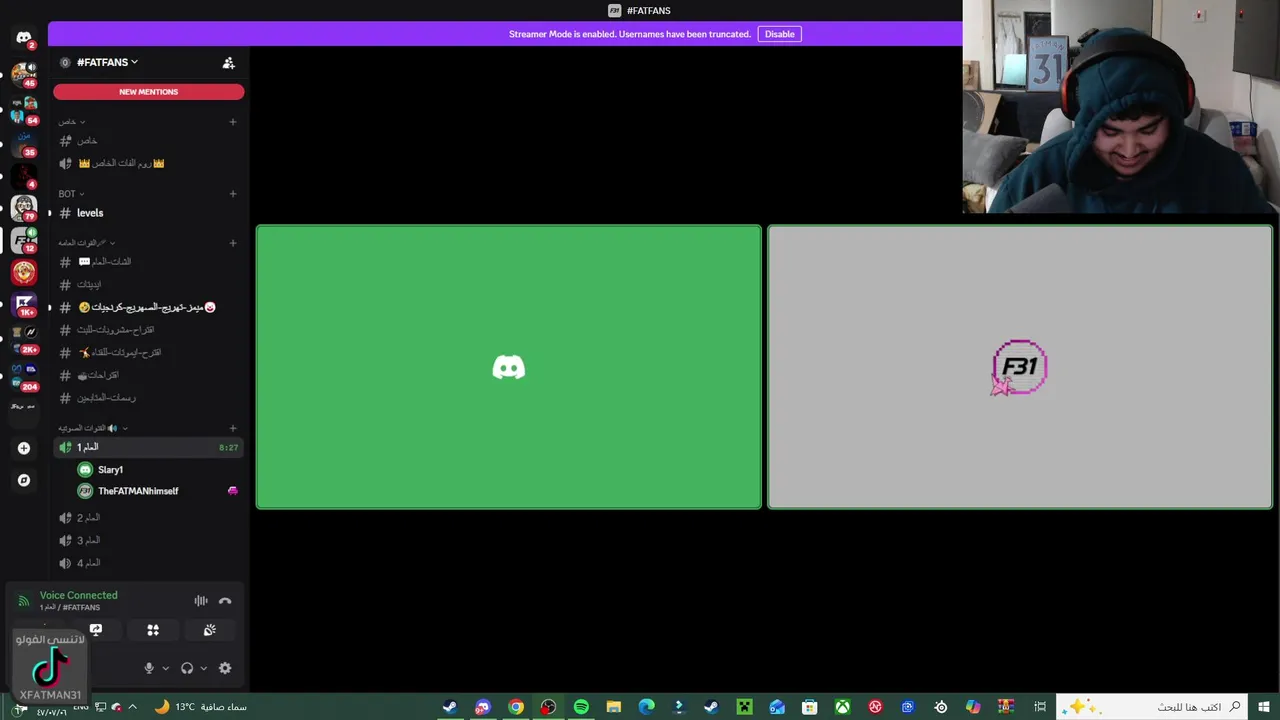
Task: Open the Activities launcher icon
Action: click(153, 630)
